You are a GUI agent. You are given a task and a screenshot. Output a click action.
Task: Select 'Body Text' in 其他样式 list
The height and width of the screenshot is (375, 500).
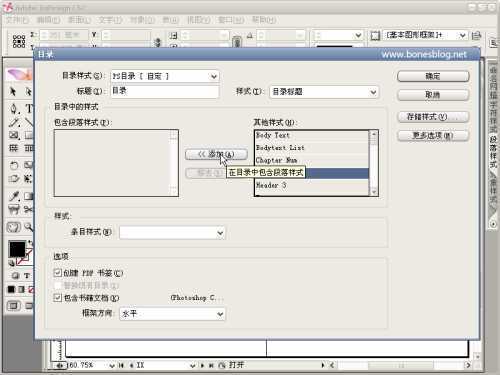tap(312, 135)
